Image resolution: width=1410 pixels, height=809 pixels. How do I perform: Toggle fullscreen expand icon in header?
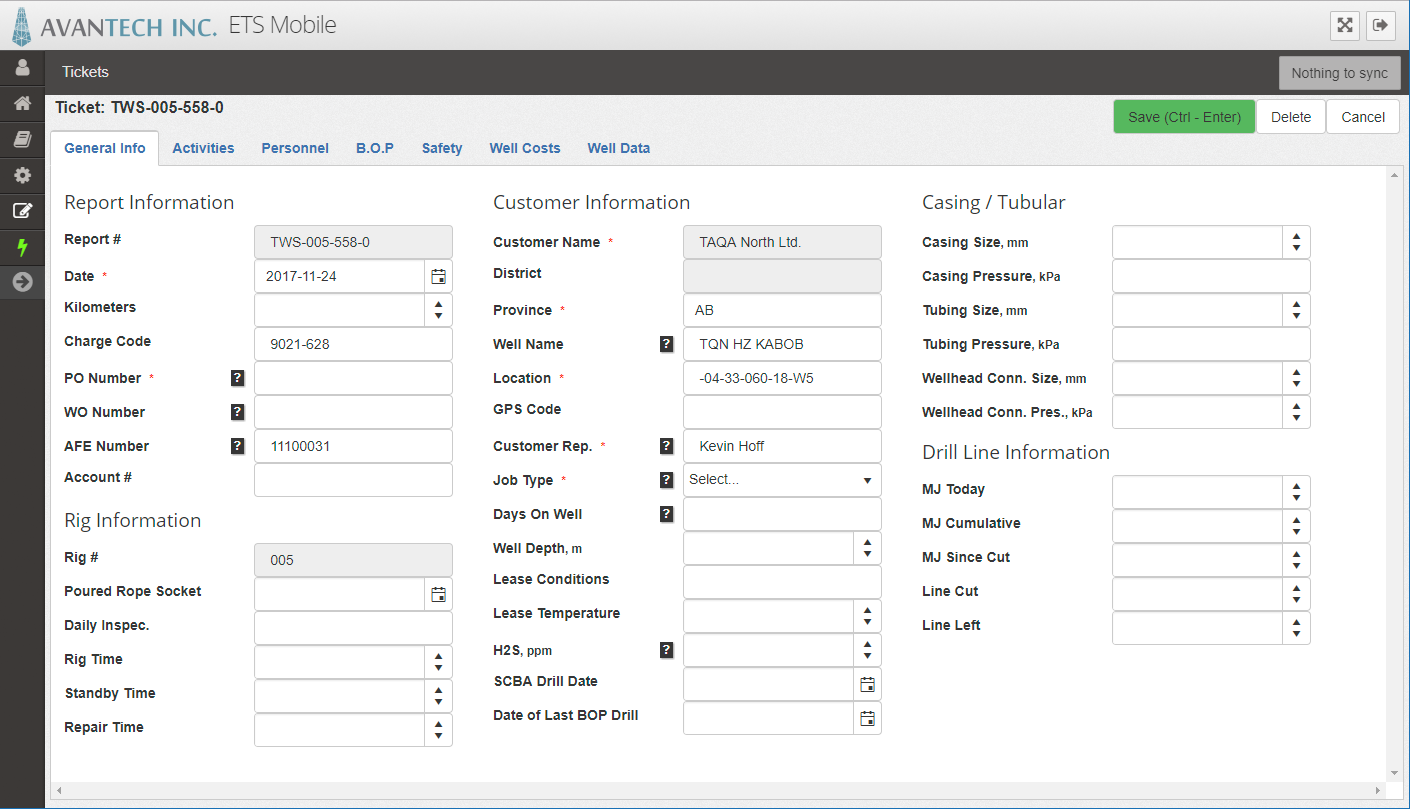pyautogui.click(x=1345, y=25)
